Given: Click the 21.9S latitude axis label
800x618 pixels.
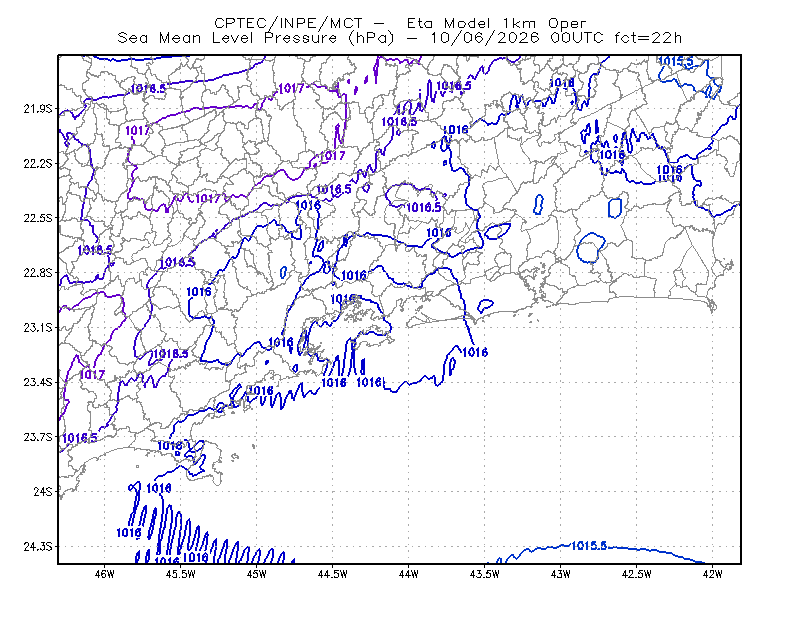Looking at the screenshot, I should (38, 109).
